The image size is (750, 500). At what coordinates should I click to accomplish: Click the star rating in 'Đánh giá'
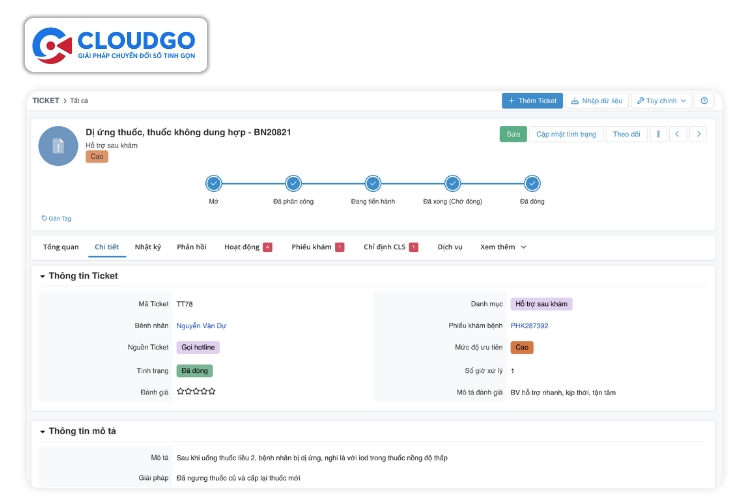click(x=196, y=391)
